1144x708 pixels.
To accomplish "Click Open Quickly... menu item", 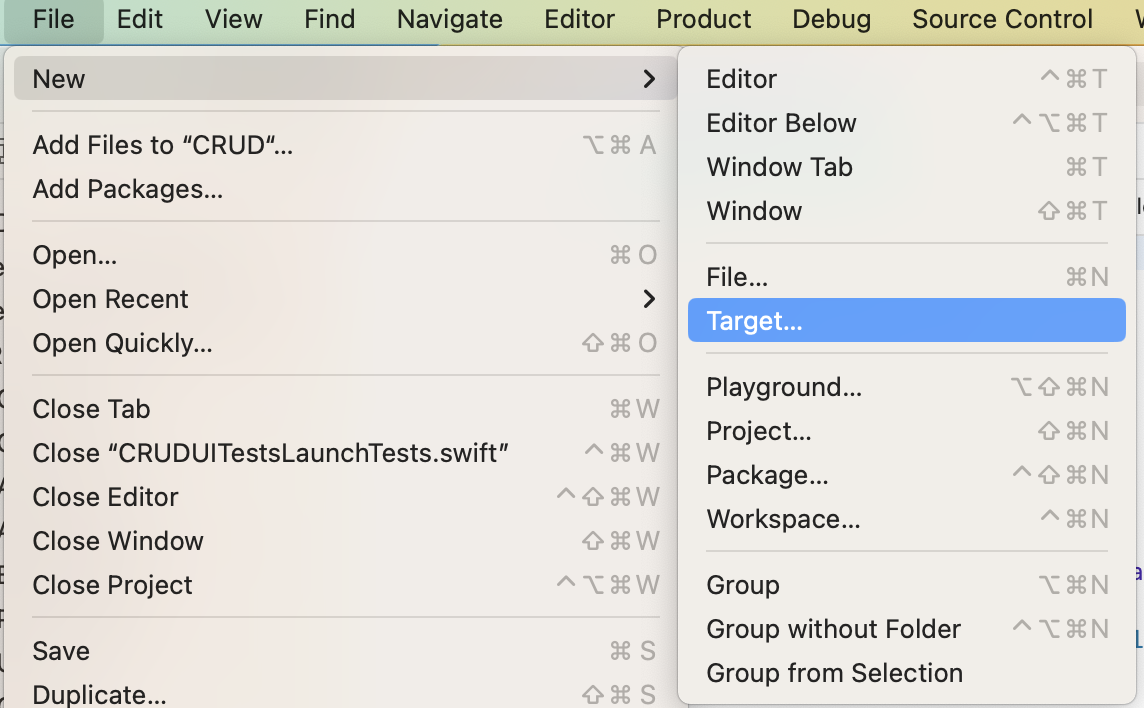I will tap(346, 343).
